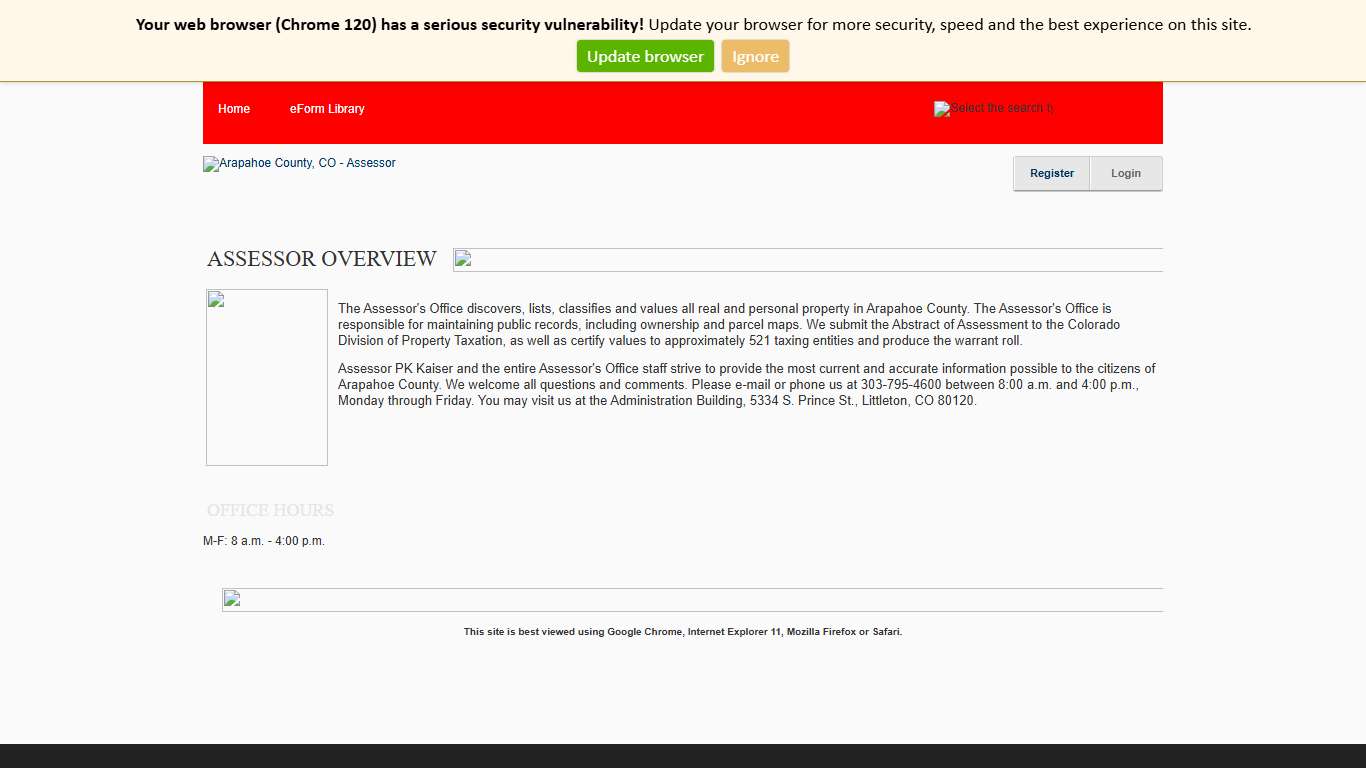Screen dimensions: 1366x768
Task: Click the Login button
Action: [1126, 173]
